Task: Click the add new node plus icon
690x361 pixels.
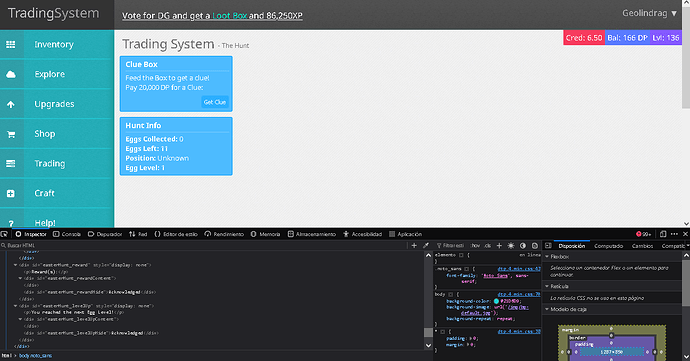Action: coord(414,246)
